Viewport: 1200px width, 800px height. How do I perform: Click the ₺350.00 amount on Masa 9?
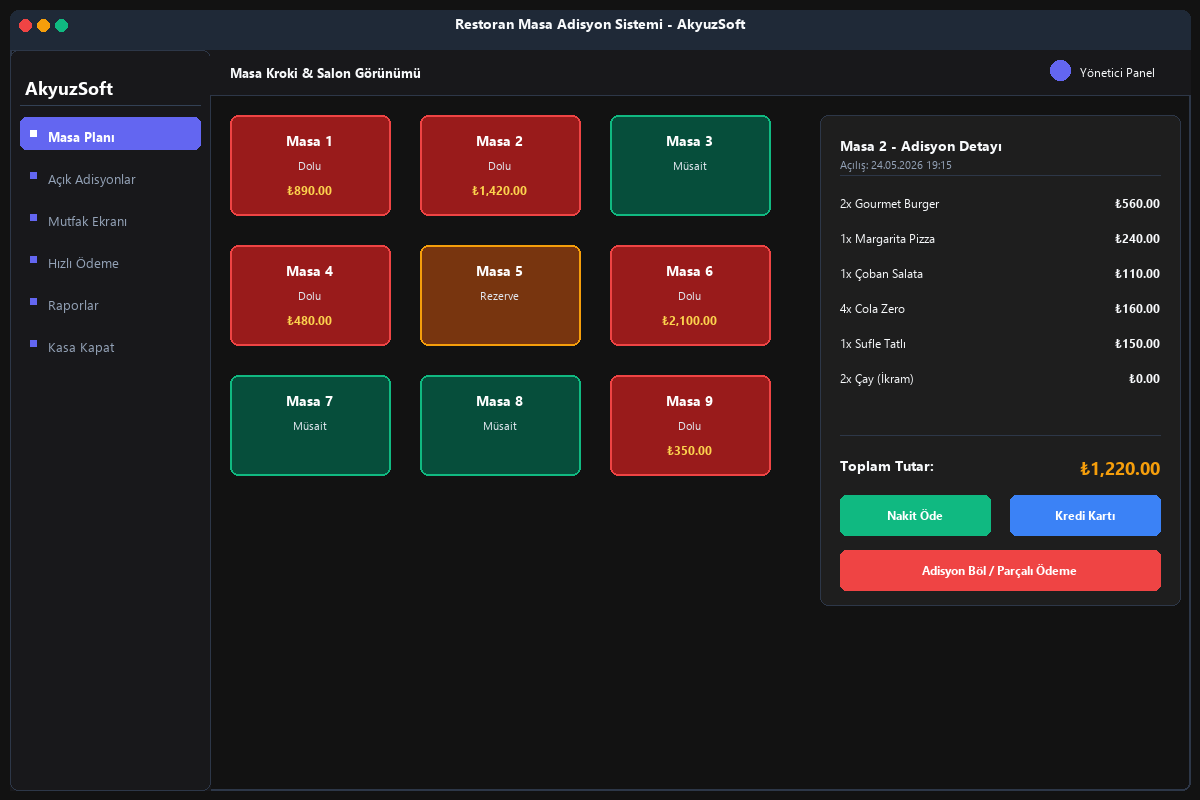pos(690,451)
